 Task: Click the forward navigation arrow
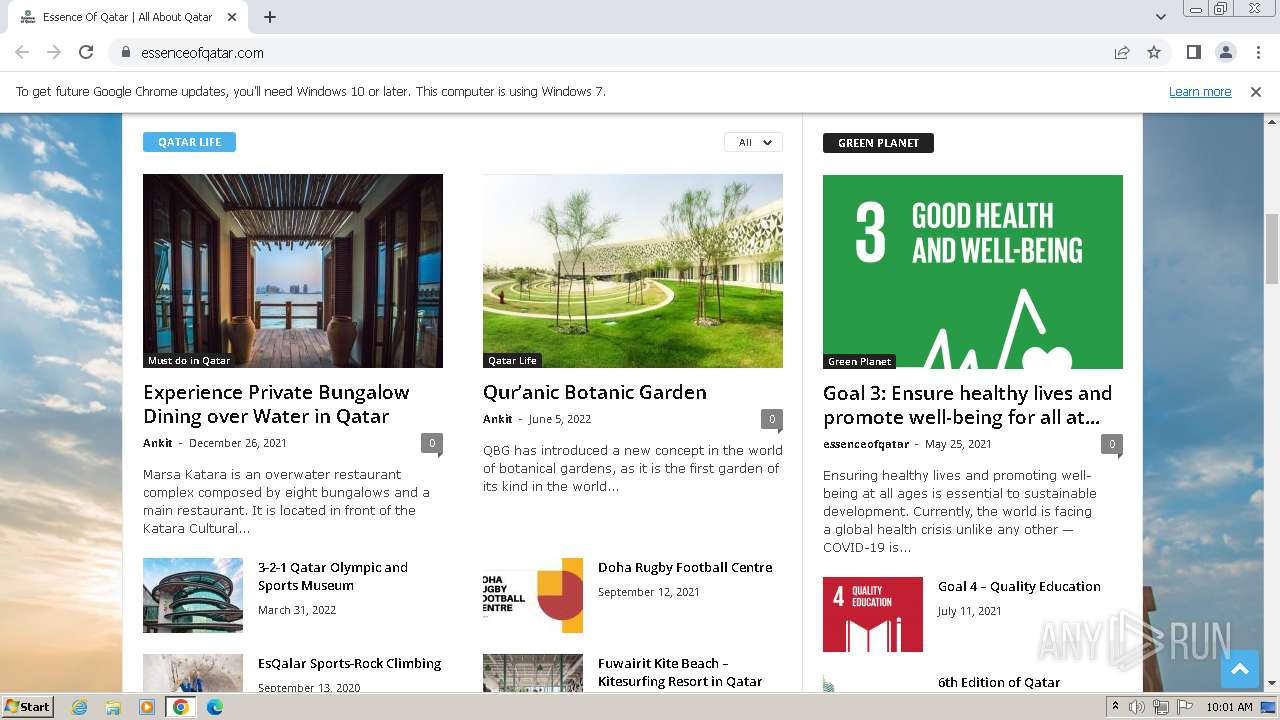click(54, 52)
